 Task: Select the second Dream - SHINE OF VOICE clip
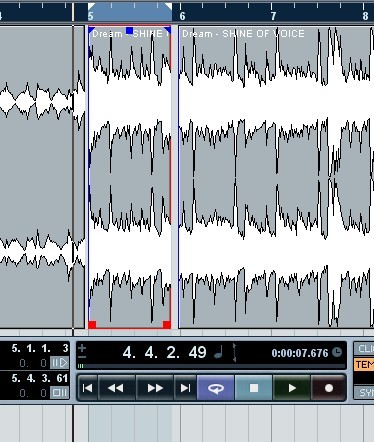point(276,177)
